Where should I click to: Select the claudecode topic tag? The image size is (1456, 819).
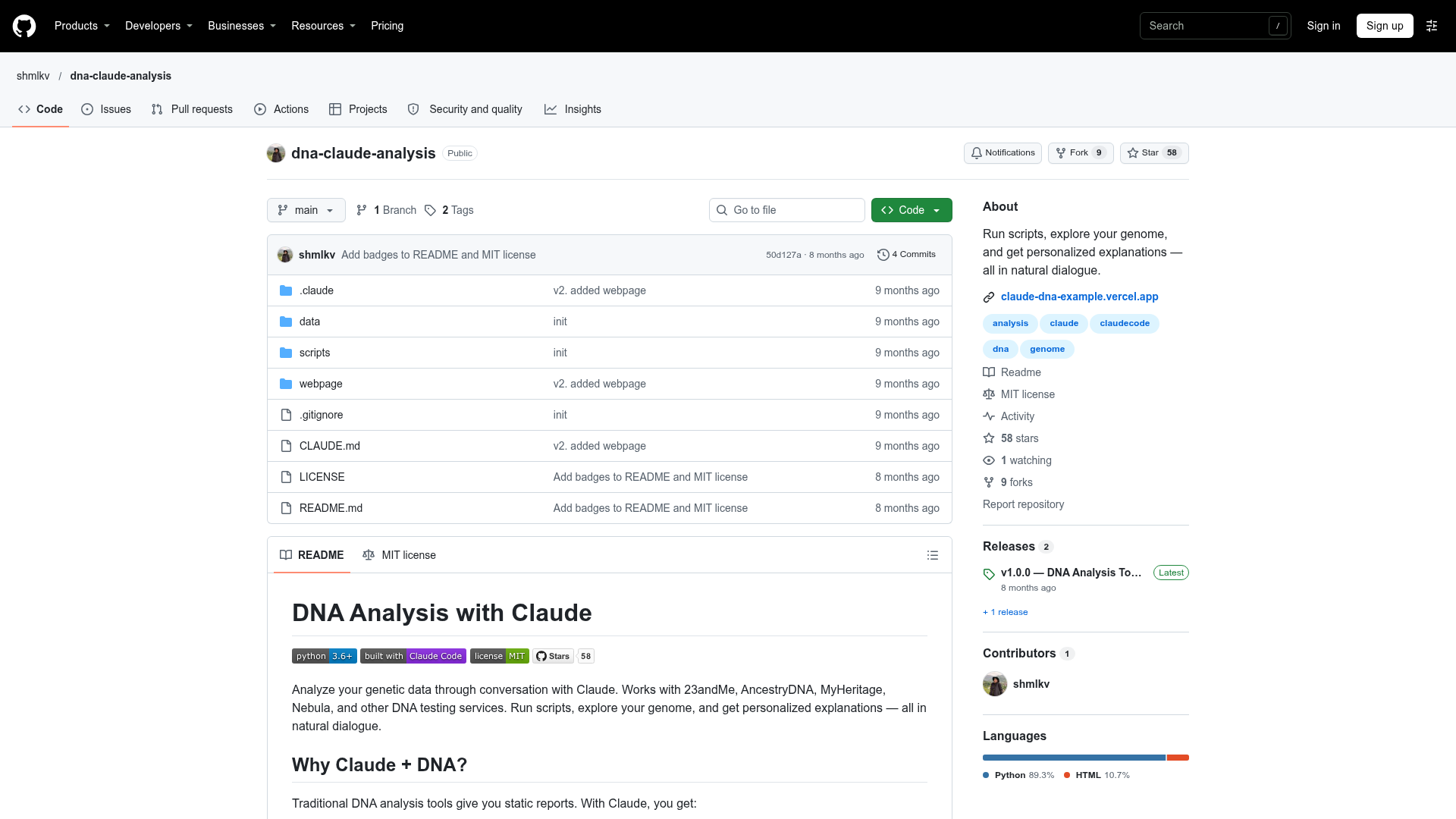[x=1125, y=324]
